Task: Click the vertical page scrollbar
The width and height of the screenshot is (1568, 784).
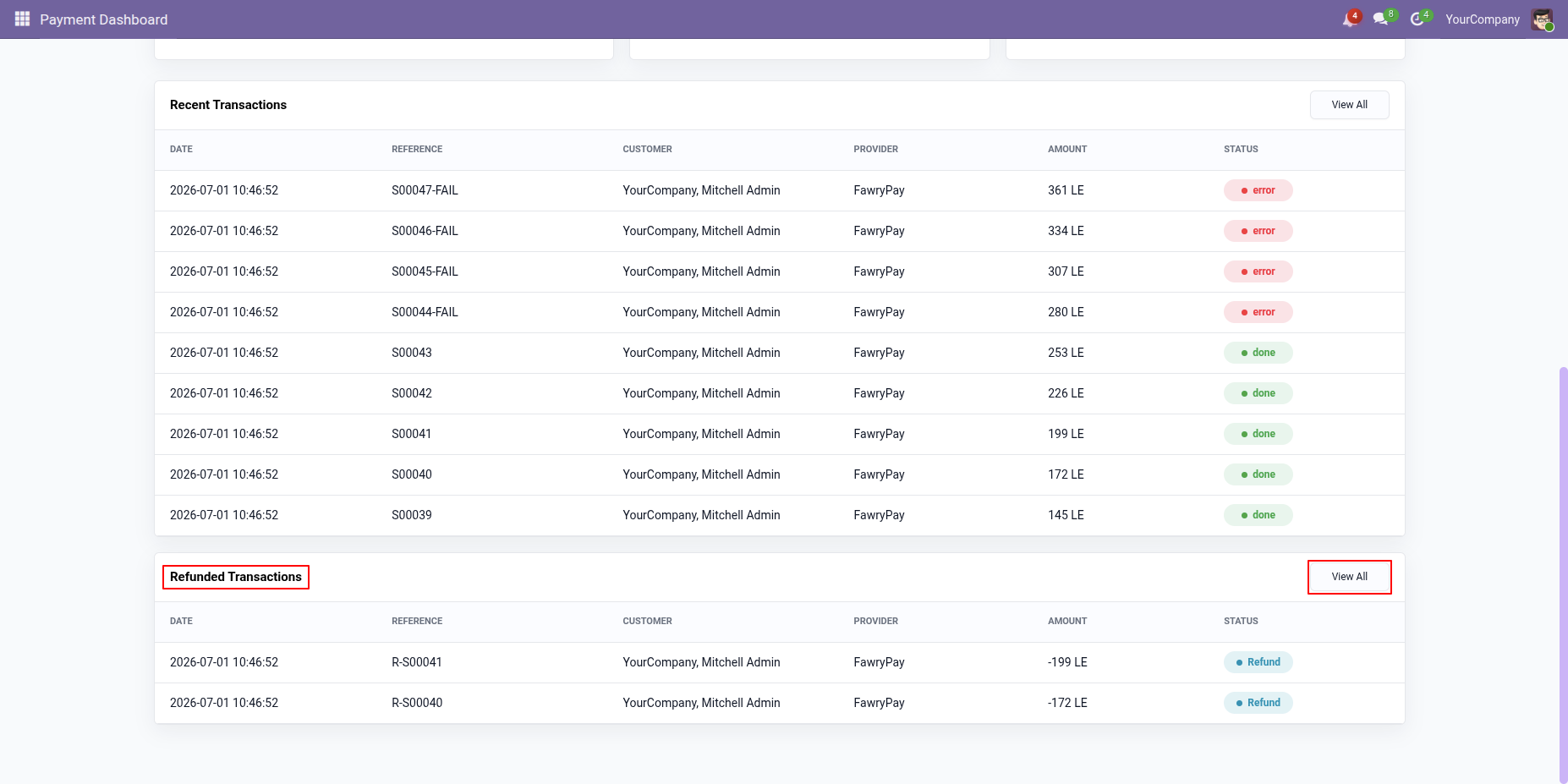Action: pos(1563,575)
